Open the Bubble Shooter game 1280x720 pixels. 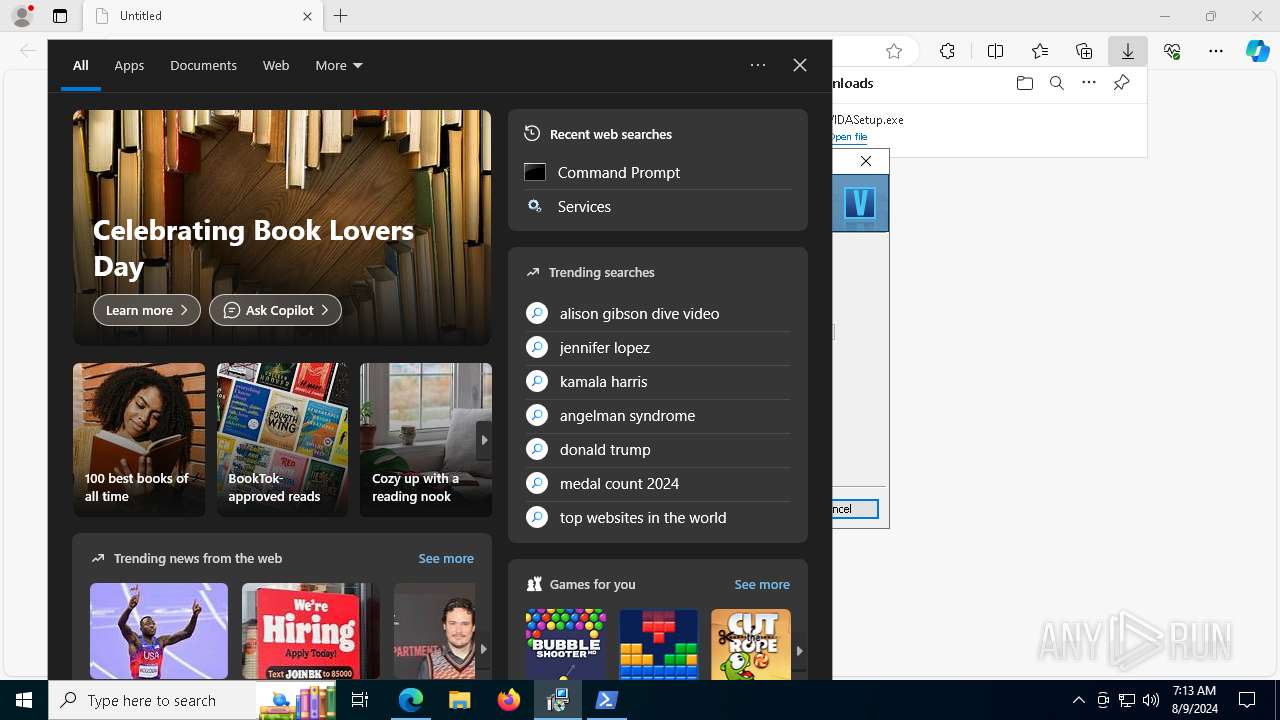[566, 645]
